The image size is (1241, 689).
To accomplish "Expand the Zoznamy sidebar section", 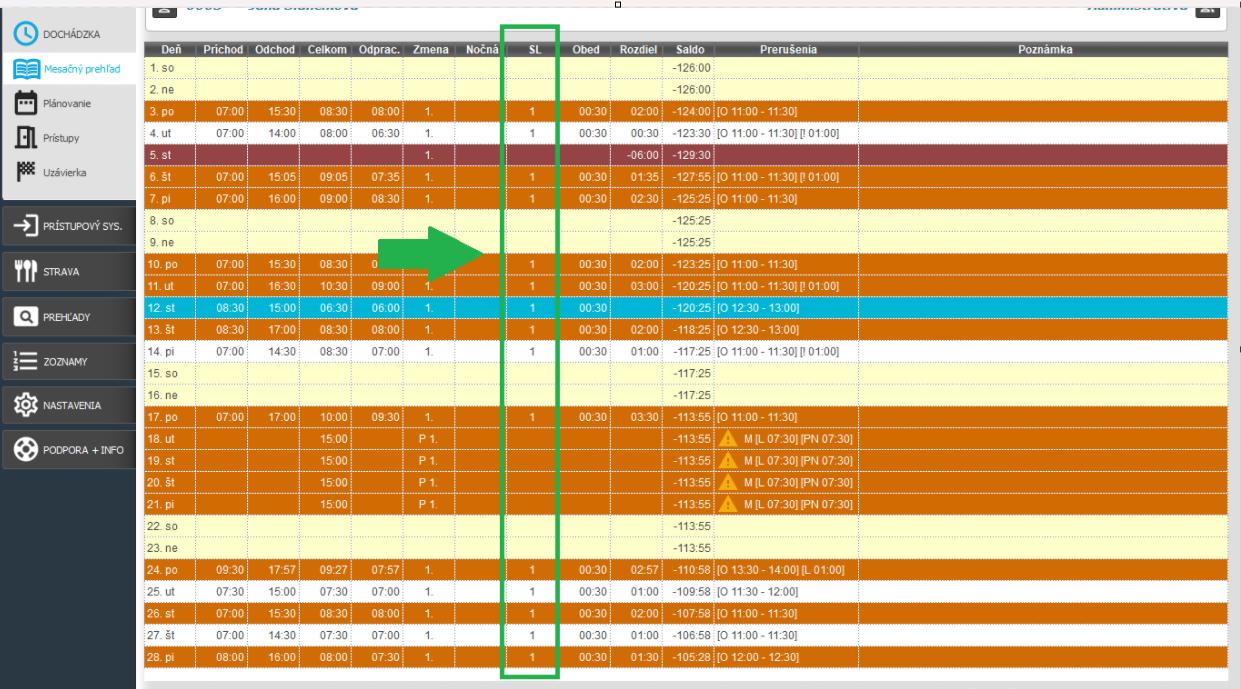I will click(67, 361).
